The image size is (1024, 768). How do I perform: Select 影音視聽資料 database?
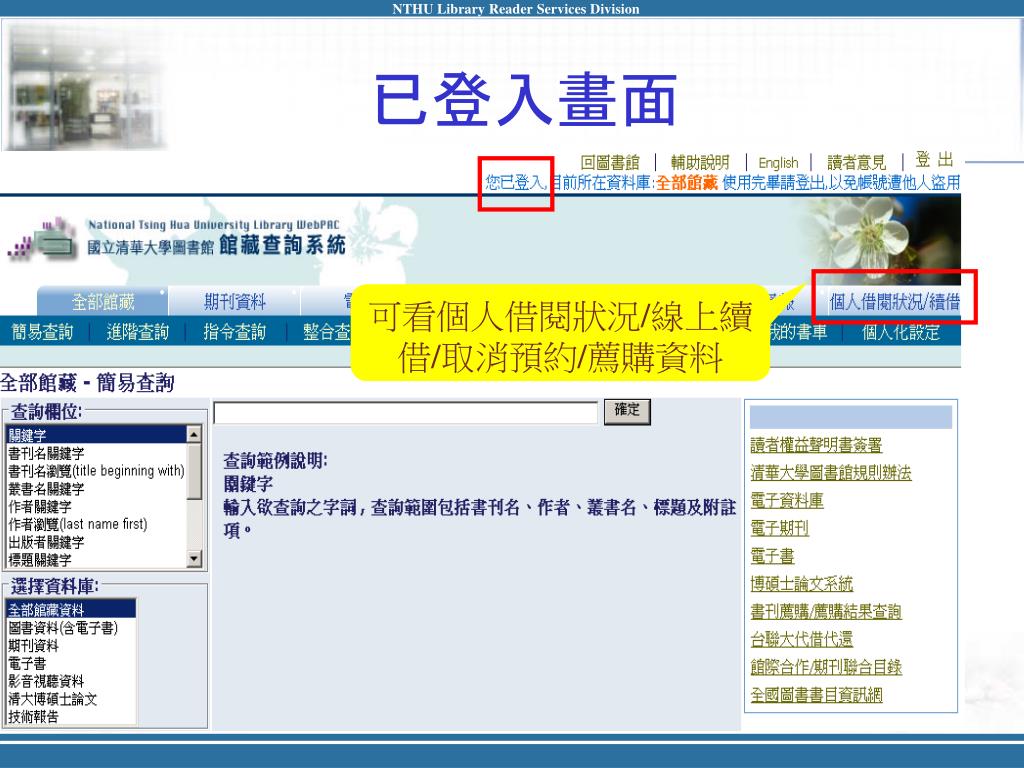coord(71,681)
